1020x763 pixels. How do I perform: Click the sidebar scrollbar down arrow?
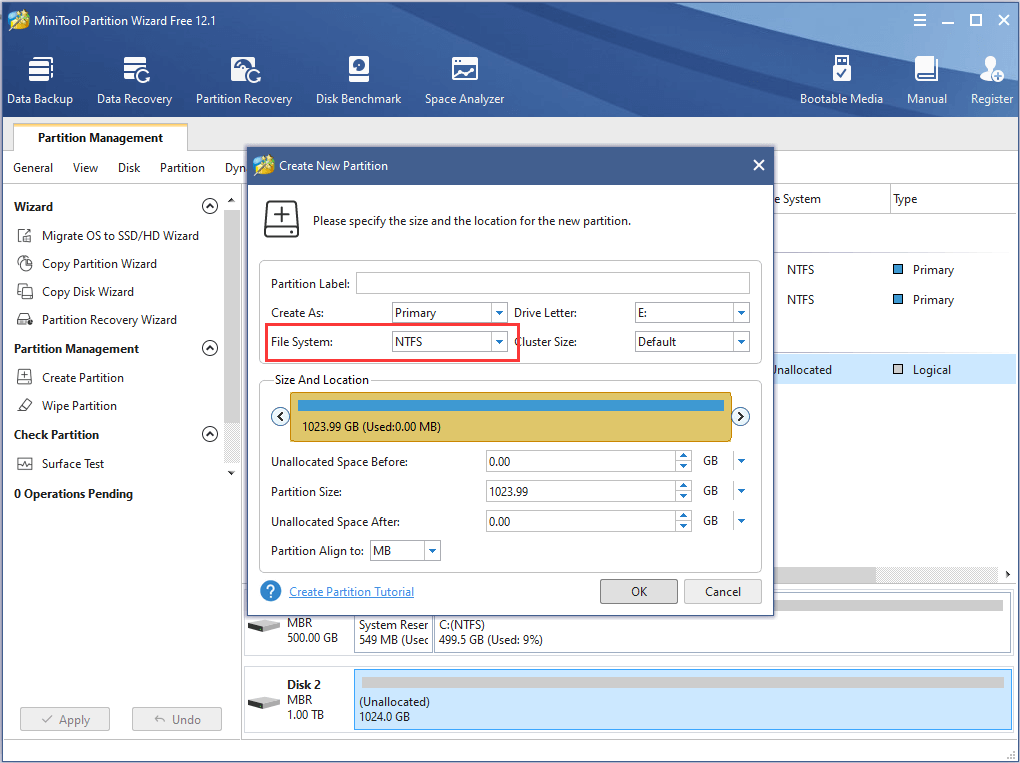[231, 473]
